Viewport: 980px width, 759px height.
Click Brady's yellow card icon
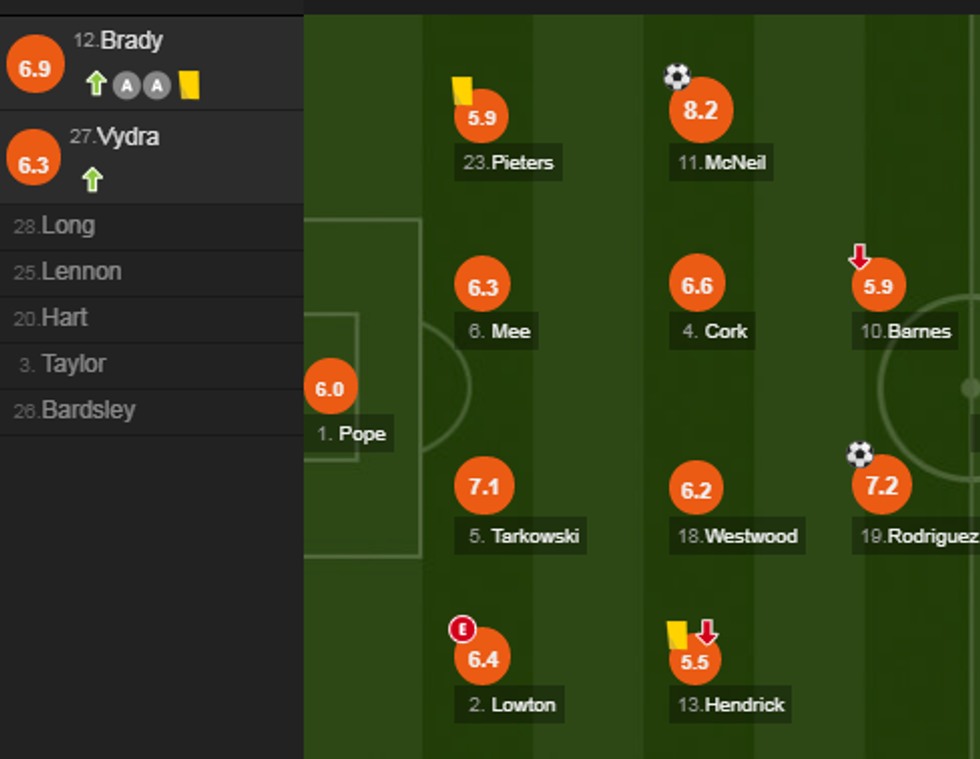[x=189, y=85]
